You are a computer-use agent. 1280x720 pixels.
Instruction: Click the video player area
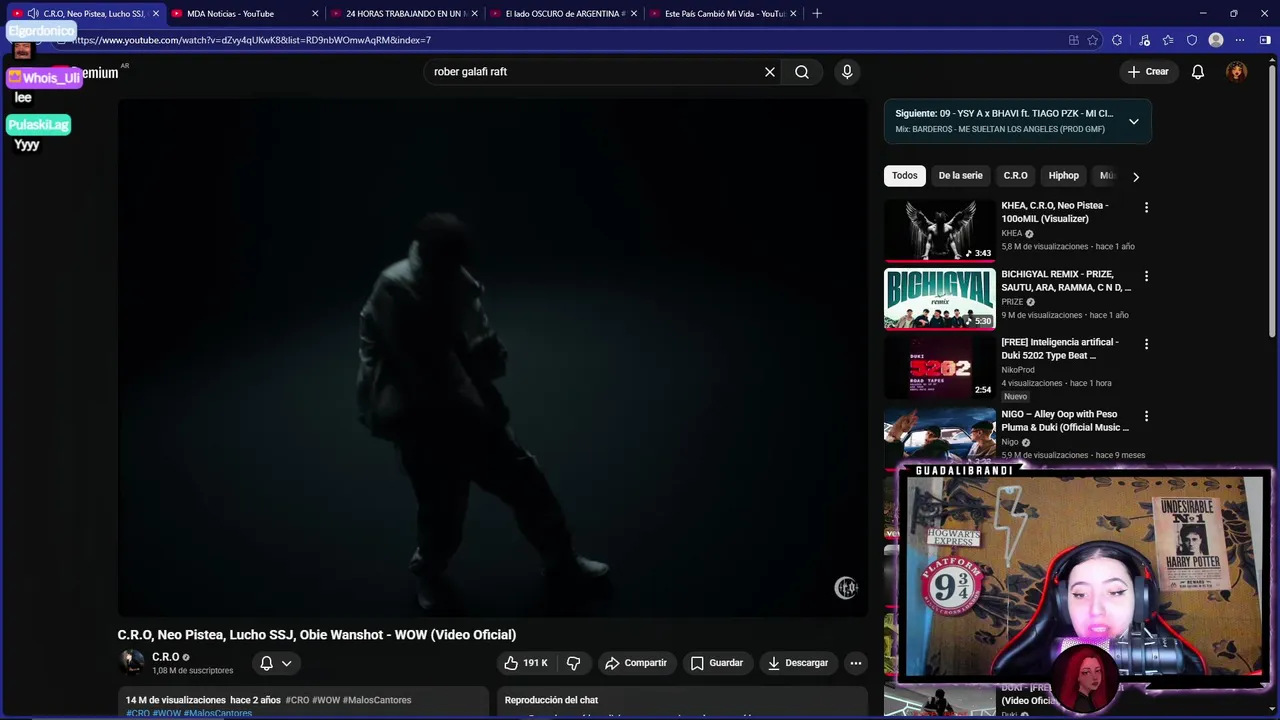click(x=492, y=357)
